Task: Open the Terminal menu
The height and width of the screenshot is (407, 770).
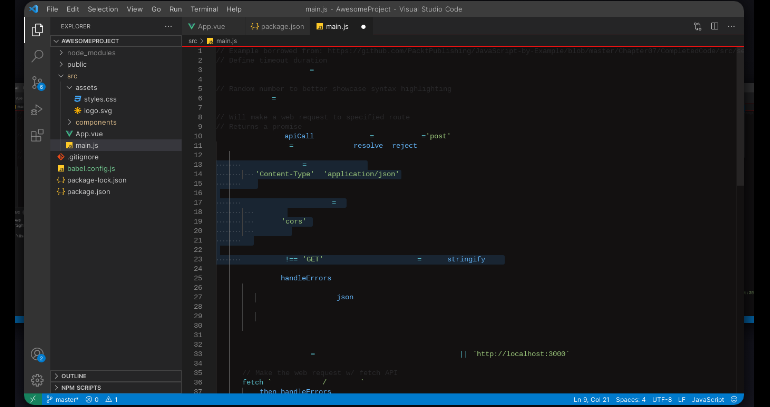Action: [204, 9]
